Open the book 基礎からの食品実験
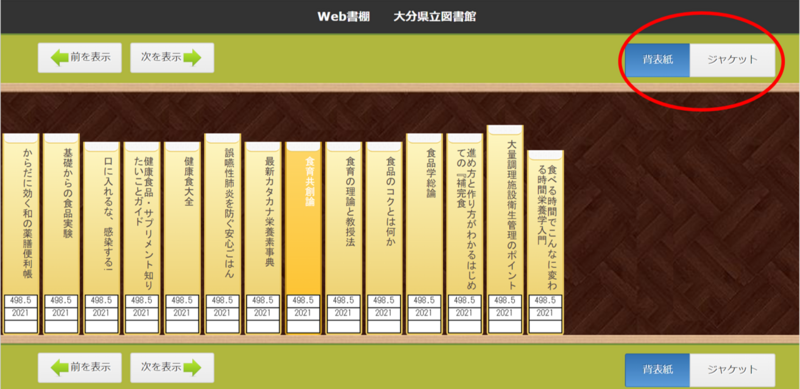This screenshot has height=389, width=800. pos(61,234)
